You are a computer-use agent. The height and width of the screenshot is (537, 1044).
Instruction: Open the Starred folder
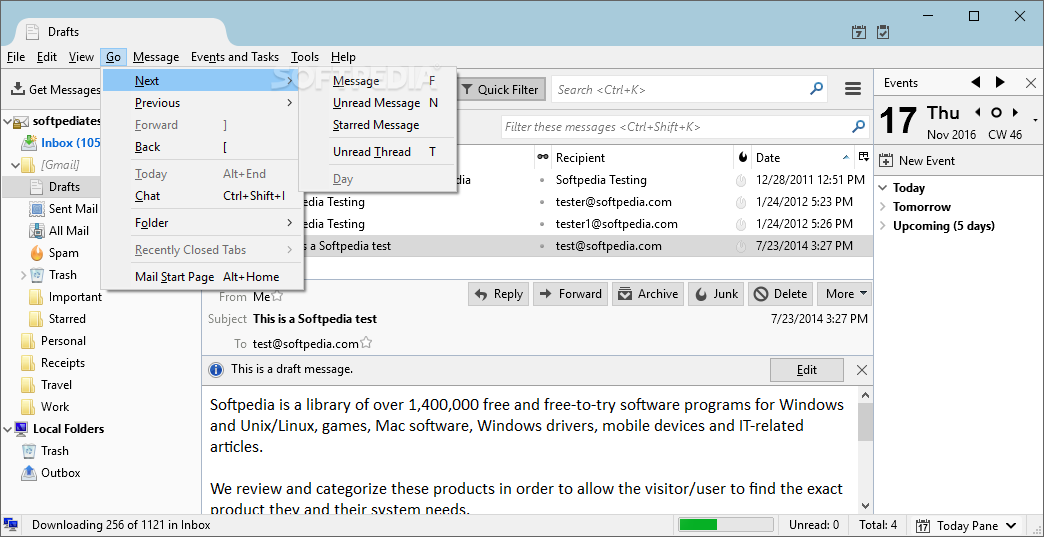click(x=67, y=319)
